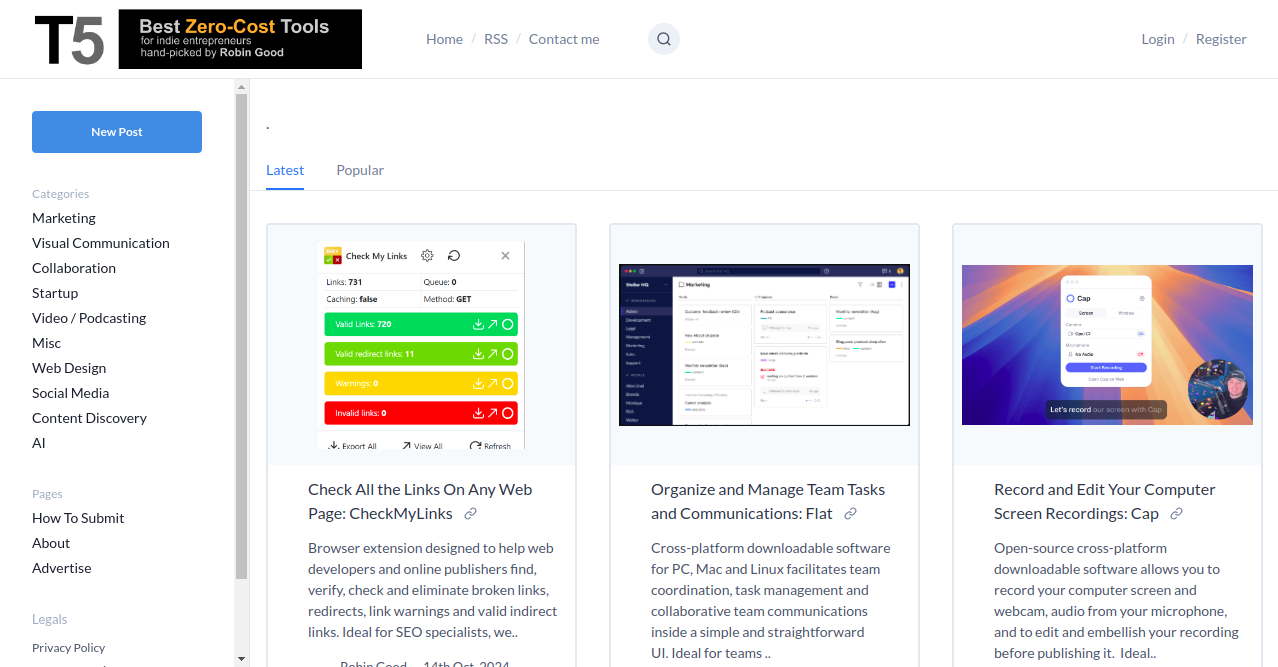The height and width of the screenshot is (667, 1278).
Task: Click CheckMyLinks description starting 'Browser extension designed'
Action: [x=433, y=590]
